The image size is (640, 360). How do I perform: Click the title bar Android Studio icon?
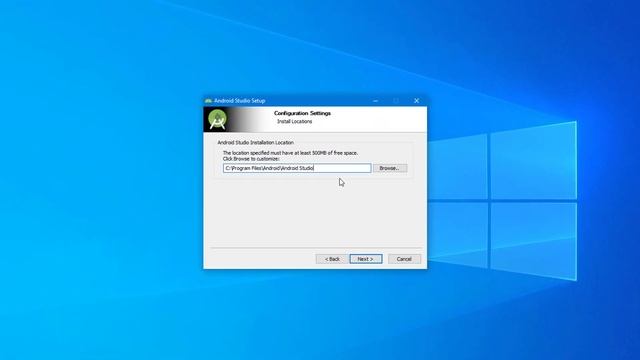tap(208, 101)
